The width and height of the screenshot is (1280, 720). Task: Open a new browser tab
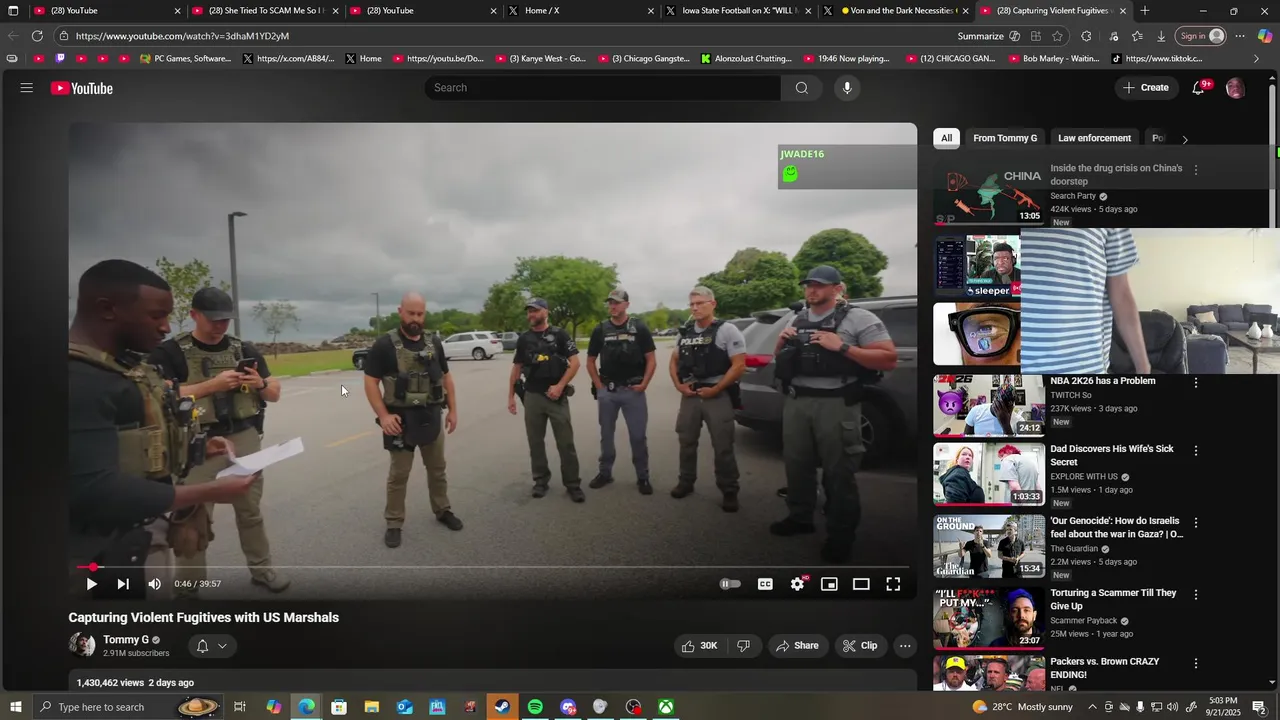tap(1145, 11)
